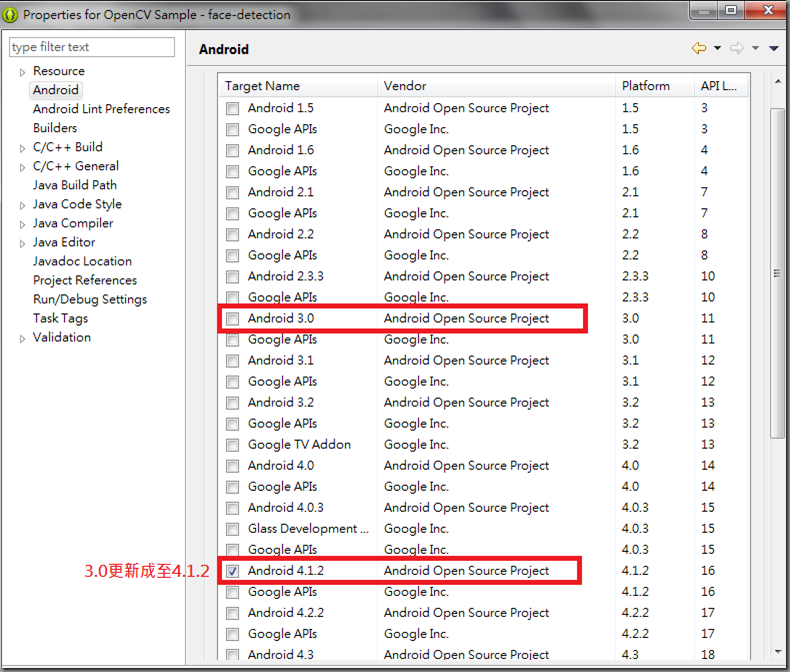This screenshot has width=790, height=672.
Task: Click the Vendor column header
Action: click(496, 86)
